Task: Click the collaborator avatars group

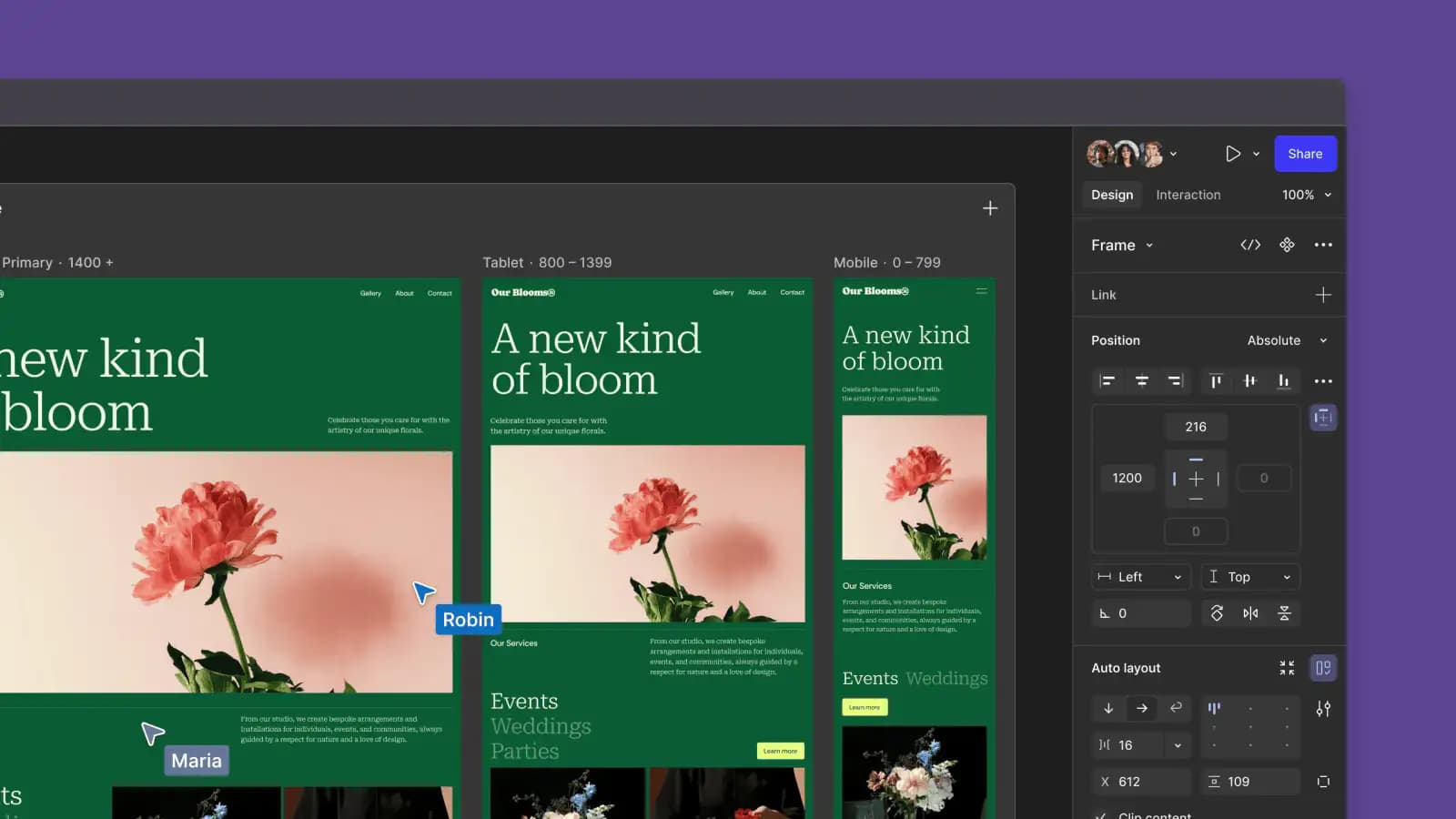Action: click(1126, 154)
